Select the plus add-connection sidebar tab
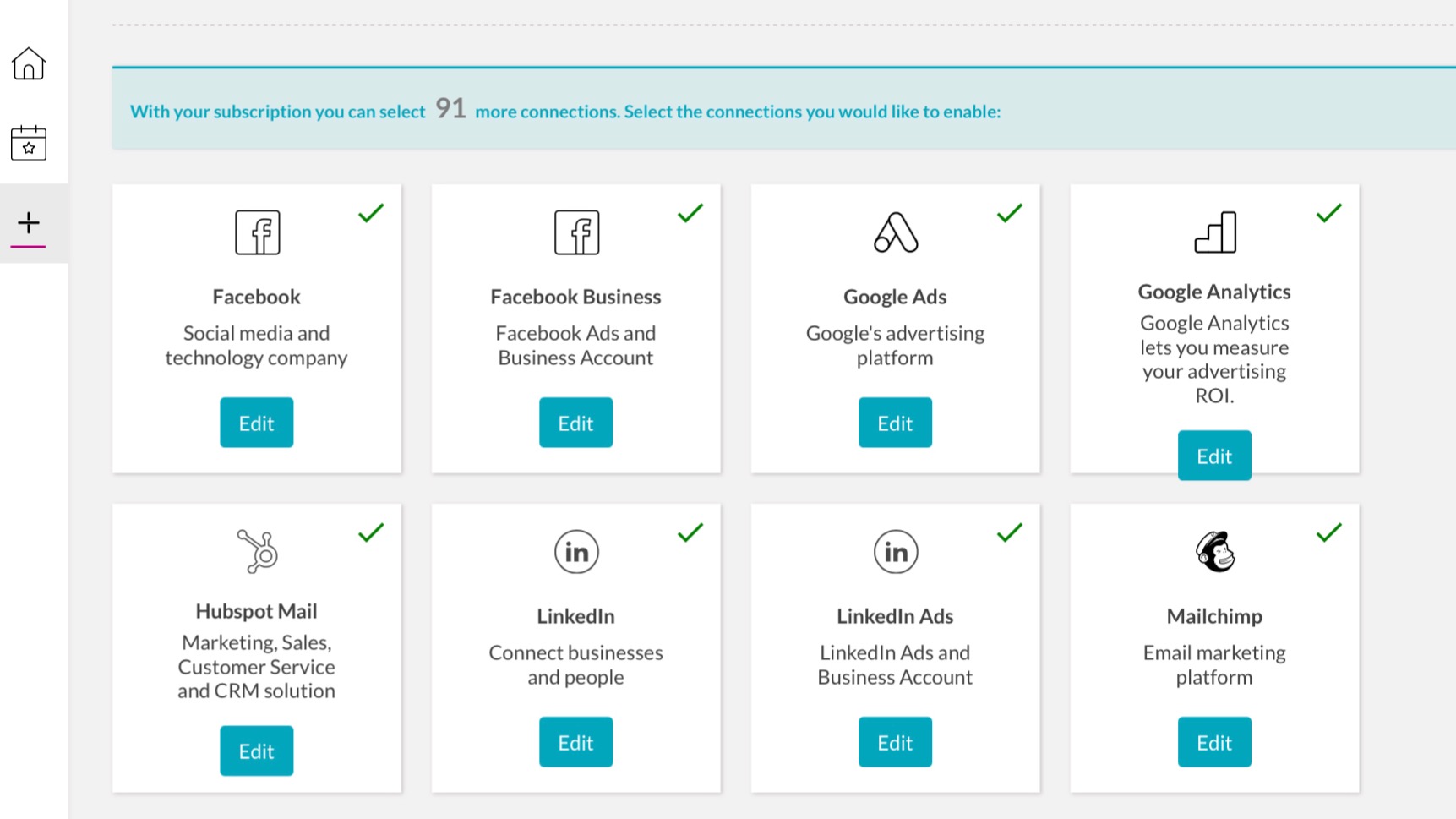Image resolution: width=1456 pixels, height=819 pixels. click(29, 223)
